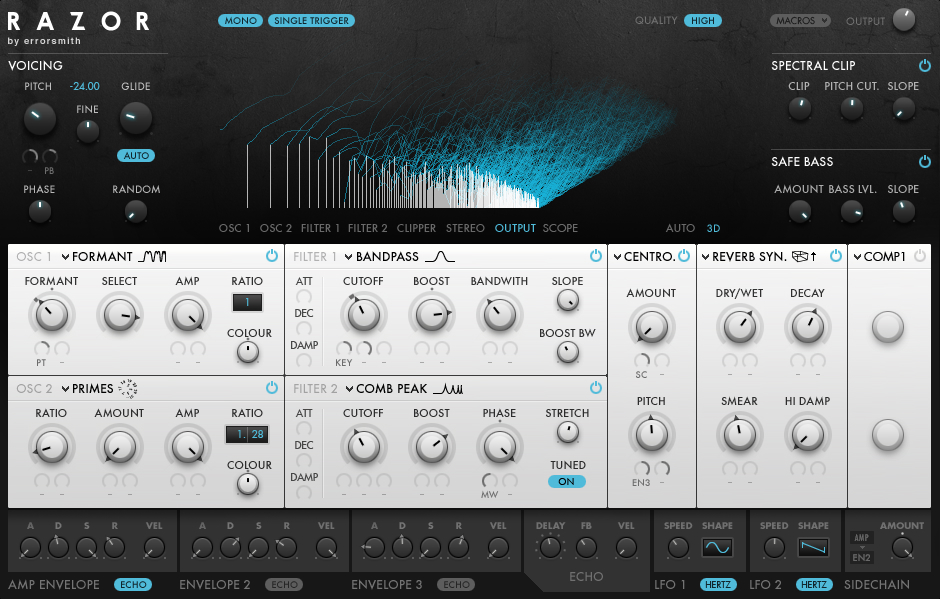Disable the Reverb Syn. power icon
The image size is (940, 599).
coord(837,257)
